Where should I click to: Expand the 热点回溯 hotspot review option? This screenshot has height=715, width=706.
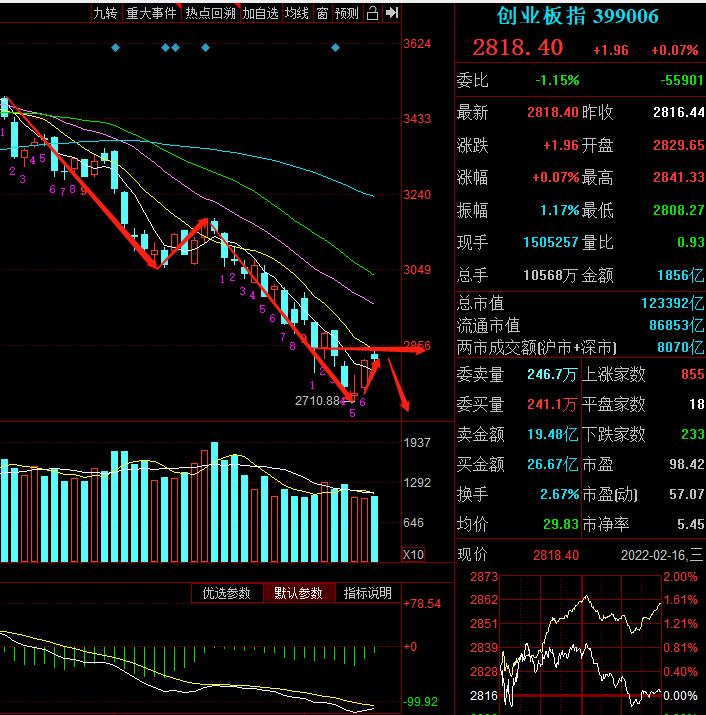pyautogui.click(x=210, y=13)
